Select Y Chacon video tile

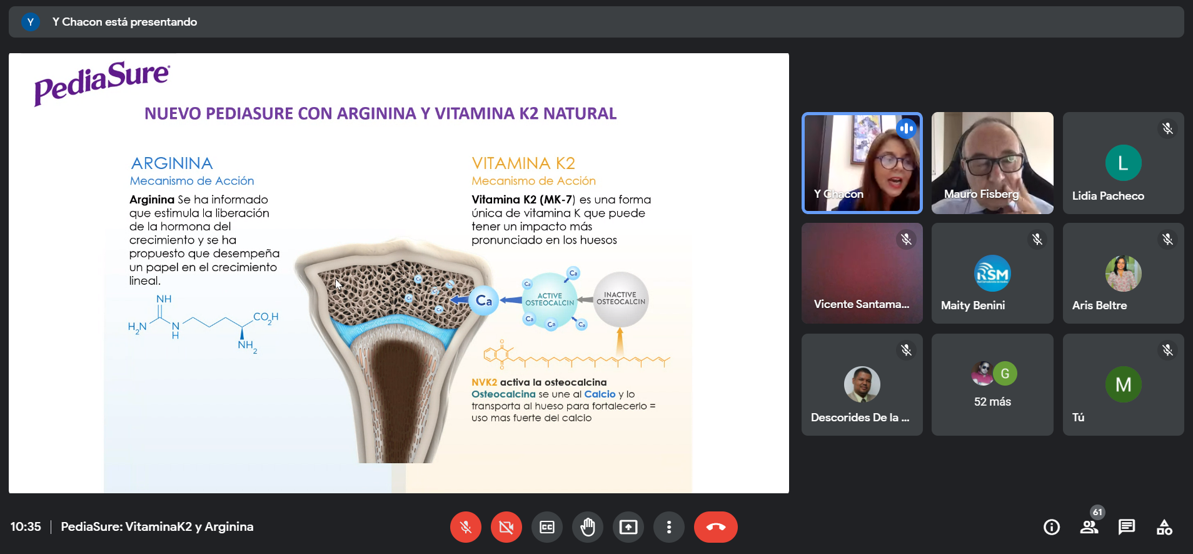tap(862, 163)
